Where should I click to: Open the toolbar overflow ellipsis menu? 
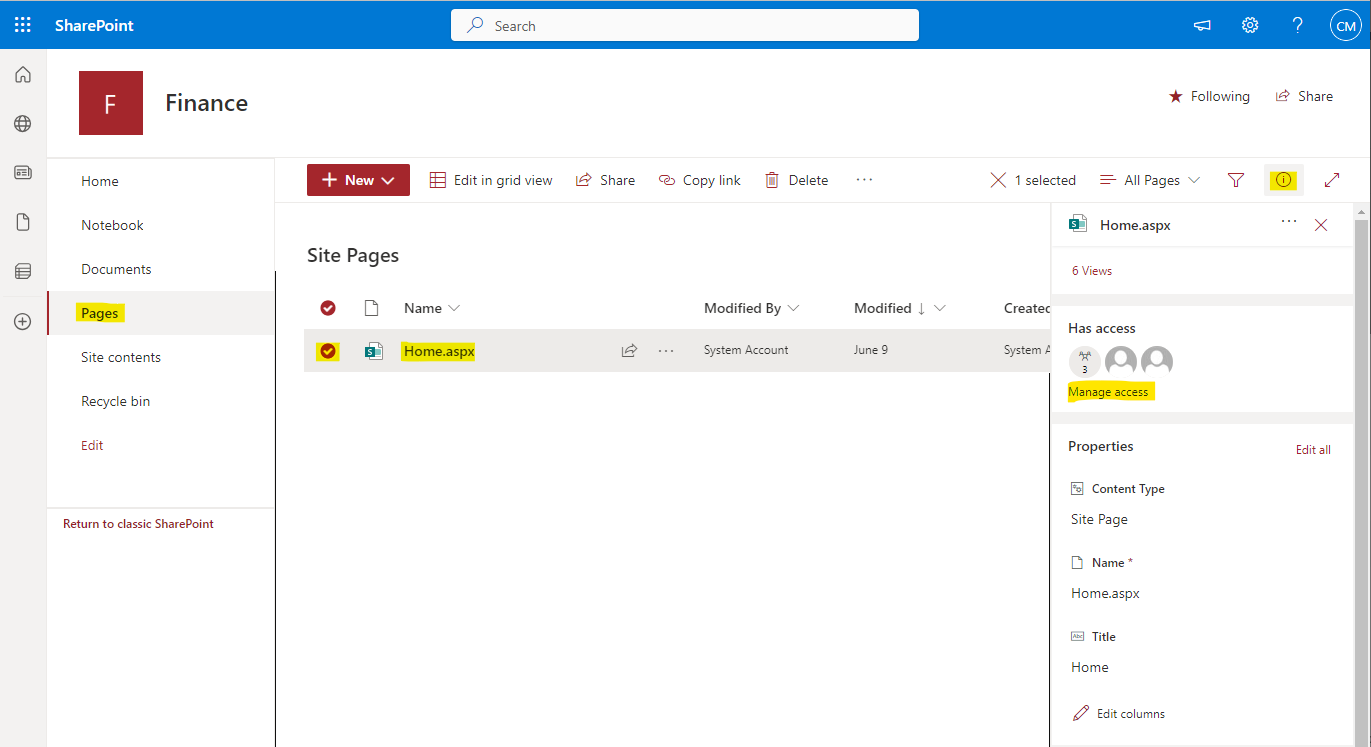(863, 179)
